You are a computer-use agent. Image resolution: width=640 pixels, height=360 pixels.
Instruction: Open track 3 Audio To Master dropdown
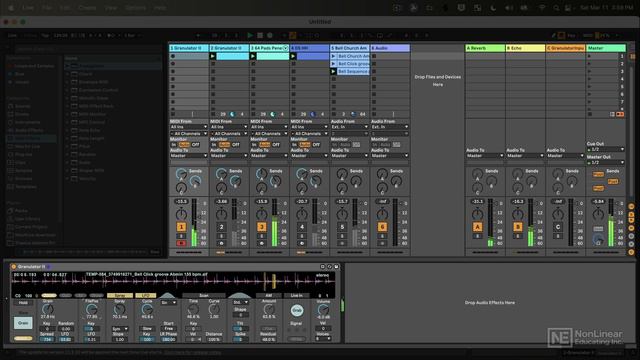(x=269, y=156)
